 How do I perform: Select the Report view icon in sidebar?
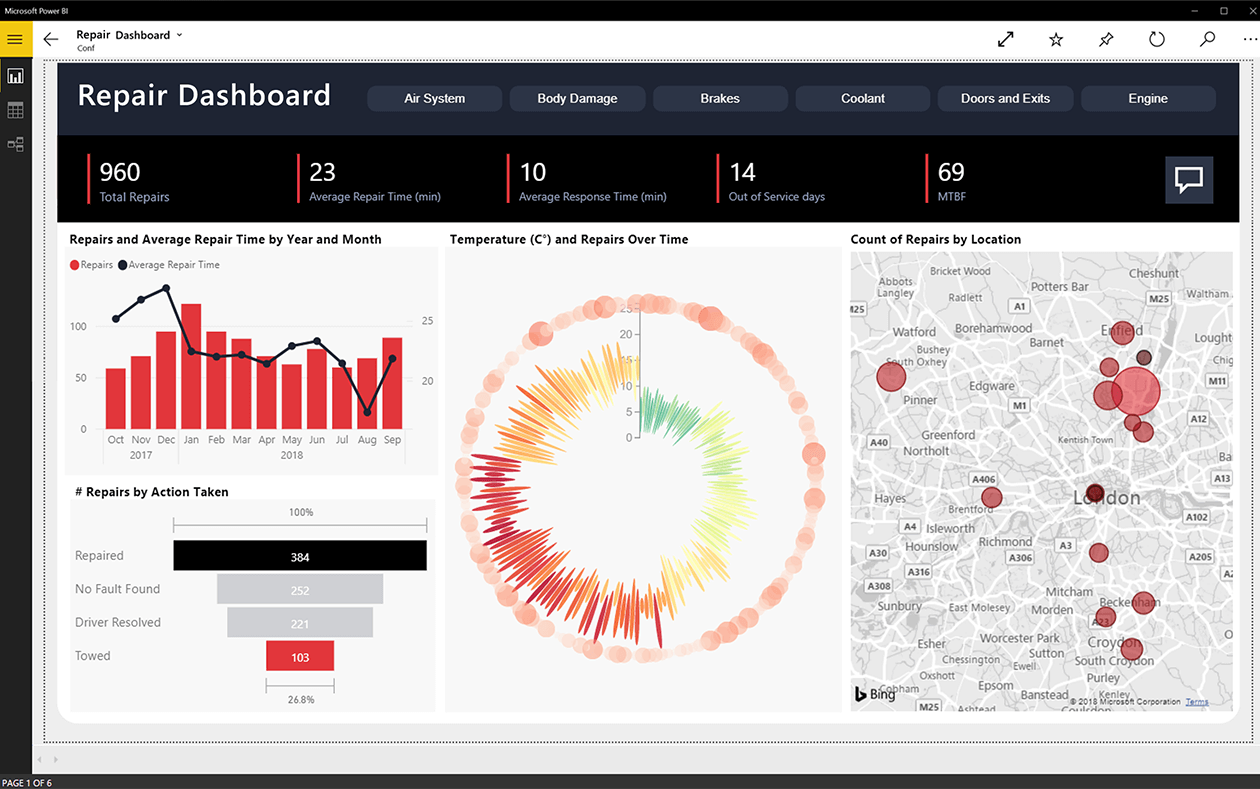coord(15,75)
